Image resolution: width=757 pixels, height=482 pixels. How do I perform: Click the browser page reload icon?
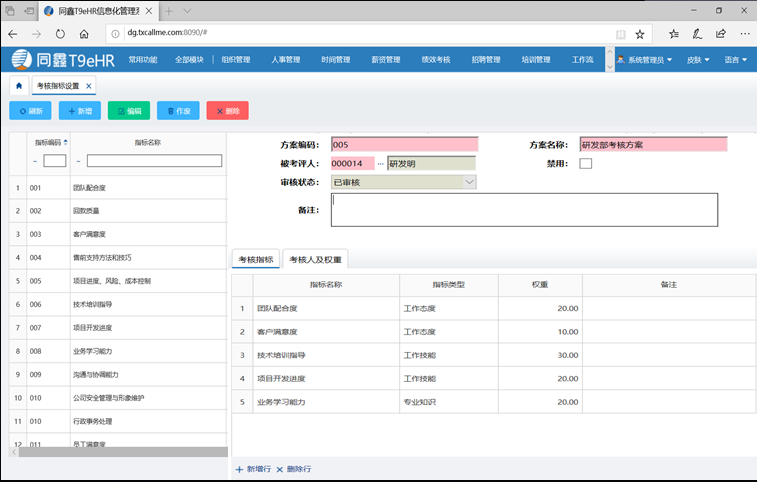click(60, 33)
